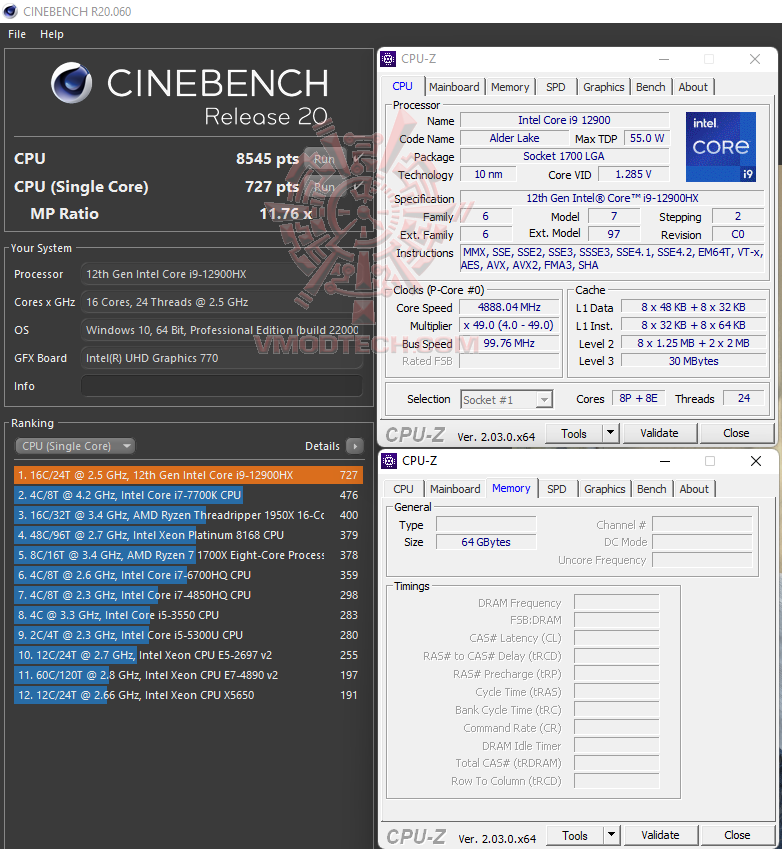Screen dimensions: 782x849
Task: Click the Details arrow icon in Ranking
Action: [355, 446]
